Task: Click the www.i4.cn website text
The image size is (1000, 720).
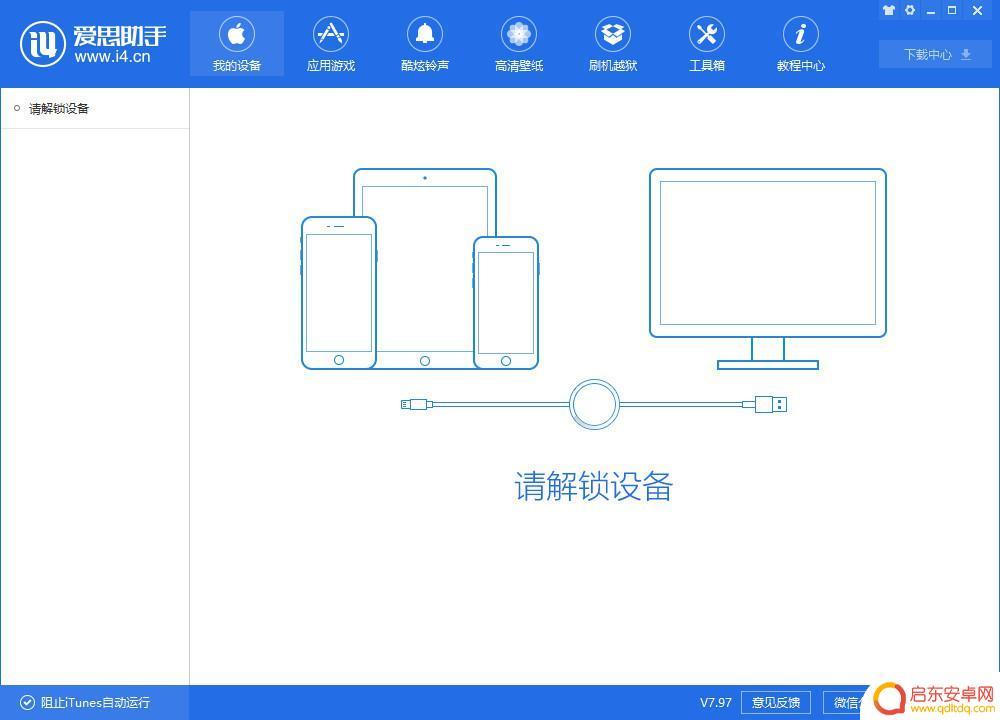Action: coord(112,56)
